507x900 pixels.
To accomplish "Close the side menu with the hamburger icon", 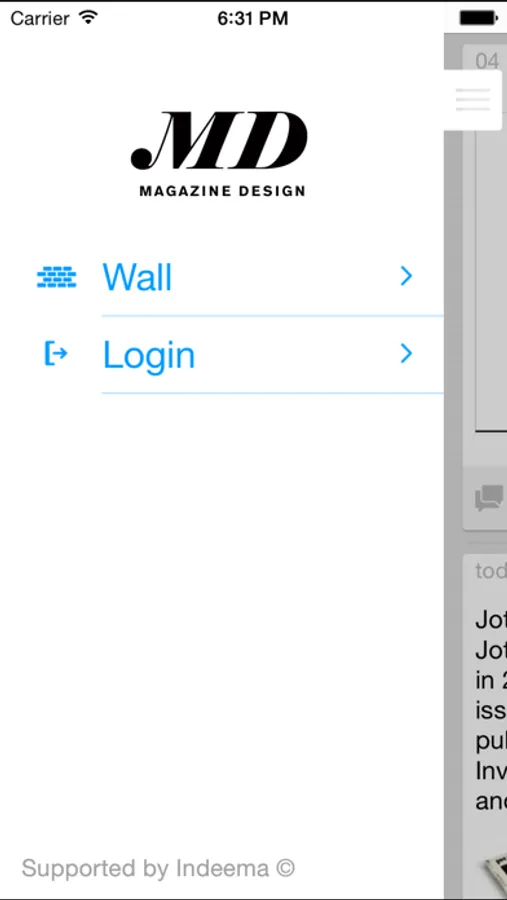I will click(473, 100).
